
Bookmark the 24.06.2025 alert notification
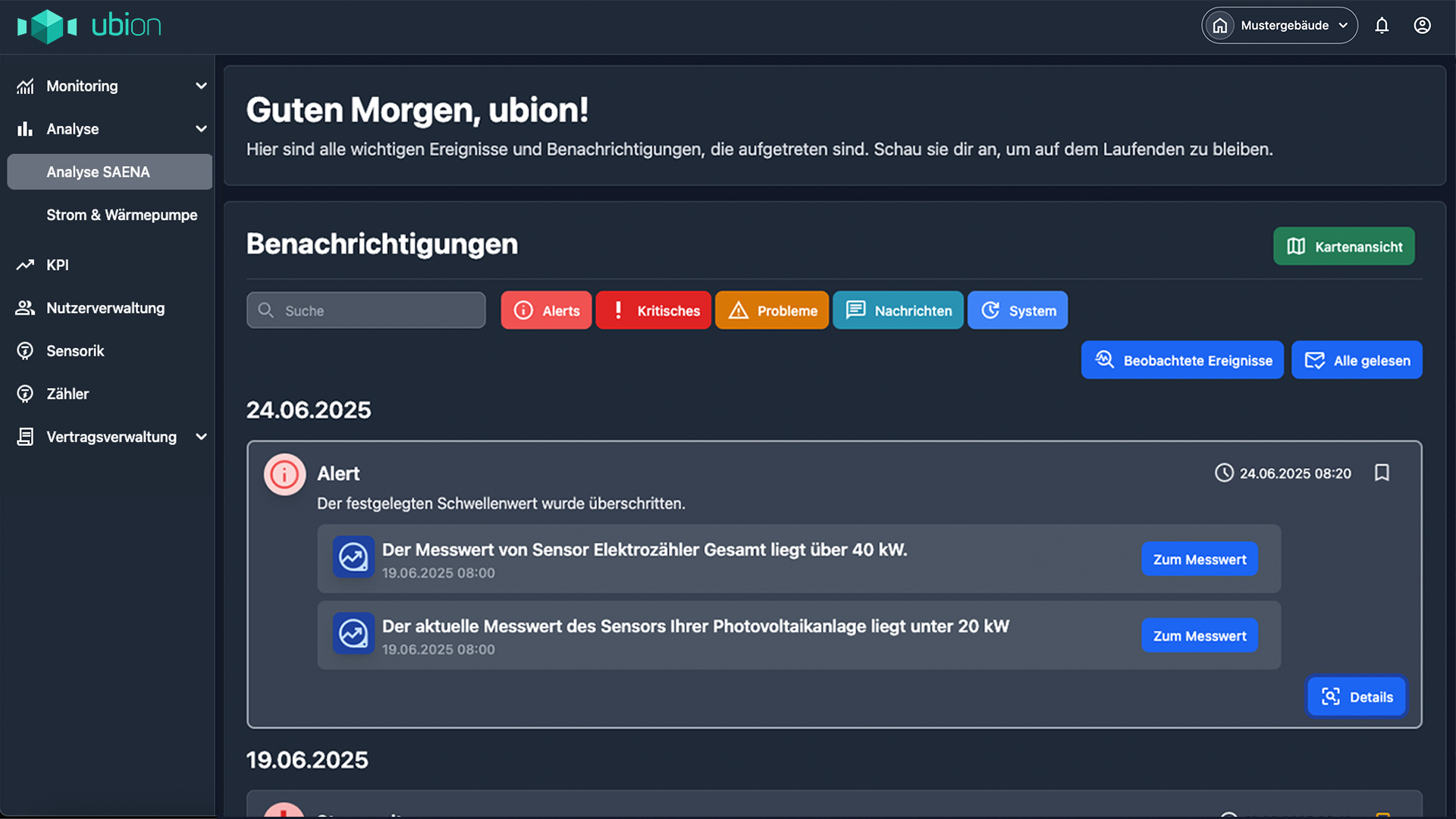(1382, 473)
